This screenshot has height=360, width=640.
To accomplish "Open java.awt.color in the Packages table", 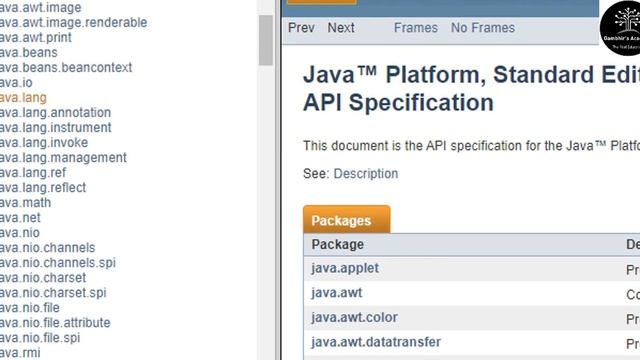I will pos(354,317).
